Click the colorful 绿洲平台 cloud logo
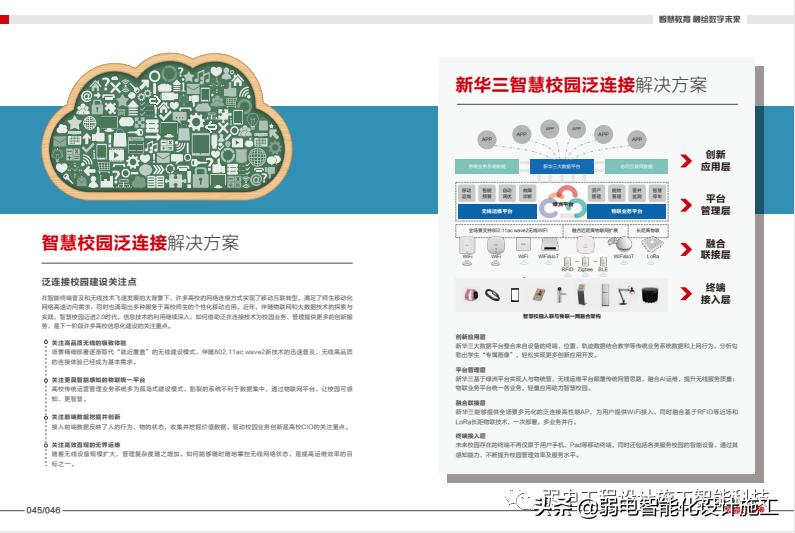 tap(562, 202)
